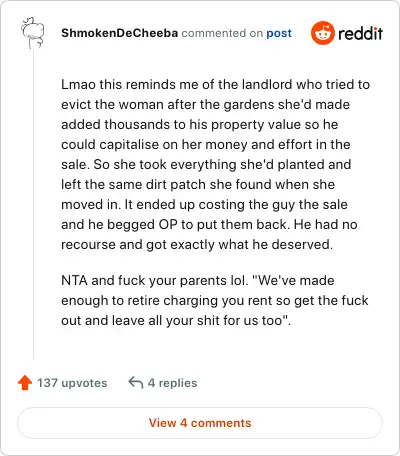Screen dimensions: 400x456
Task: Click the orange Reddit Snoo logo circle
Action: pos(322,33)
